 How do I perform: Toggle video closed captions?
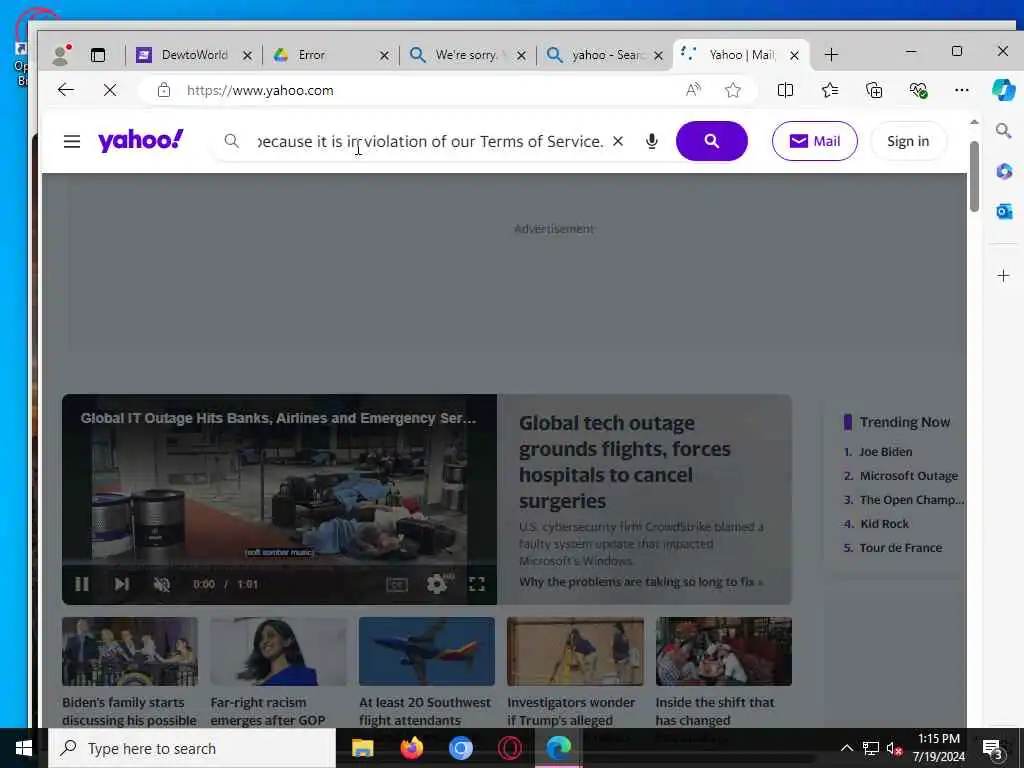coord(396,584)
